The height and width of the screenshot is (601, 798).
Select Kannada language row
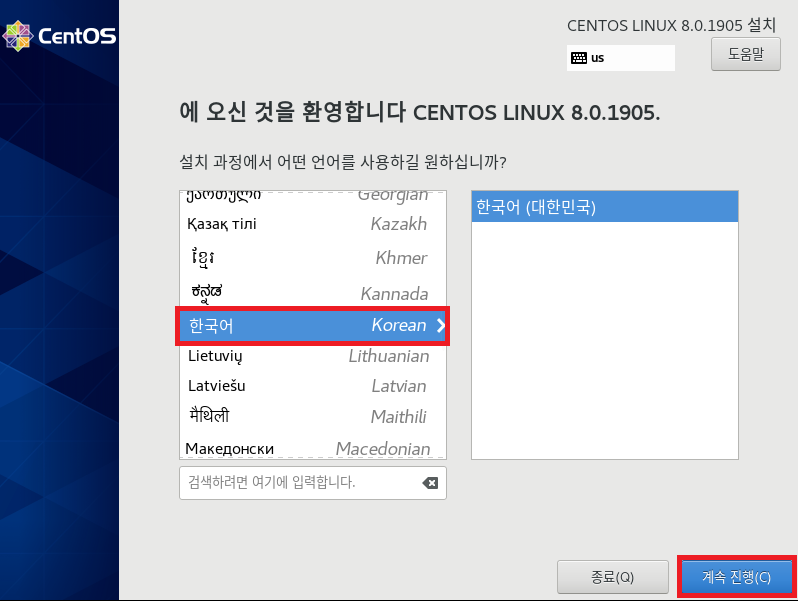[312, 293]
